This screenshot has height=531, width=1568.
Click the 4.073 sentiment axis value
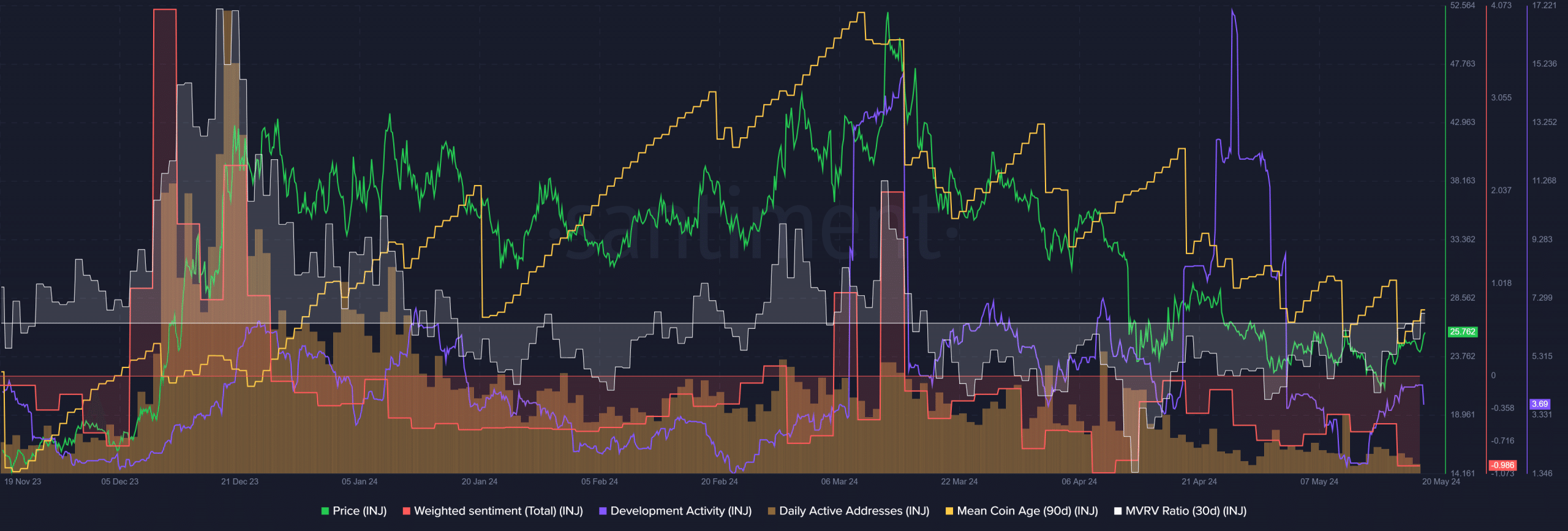(1501, 6)
